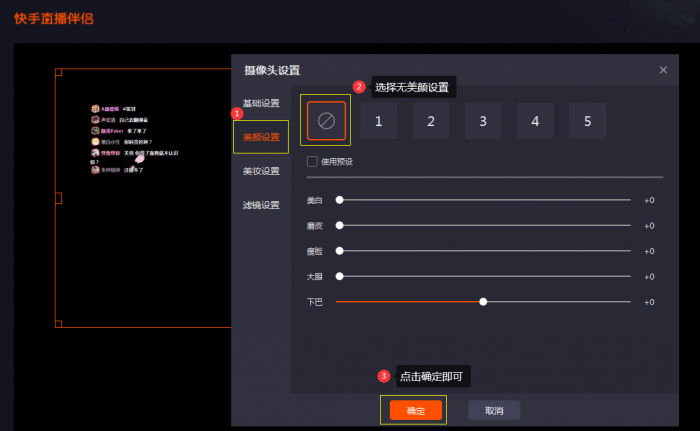Click the 美白 slider handle

[340, 200]
